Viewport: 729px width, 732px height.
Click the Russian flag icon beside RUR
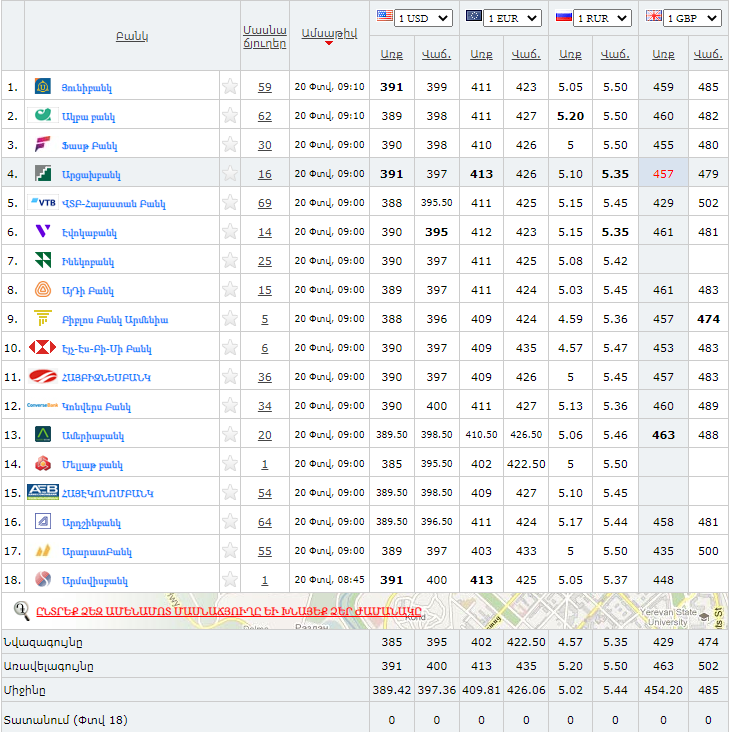point(564,17)
